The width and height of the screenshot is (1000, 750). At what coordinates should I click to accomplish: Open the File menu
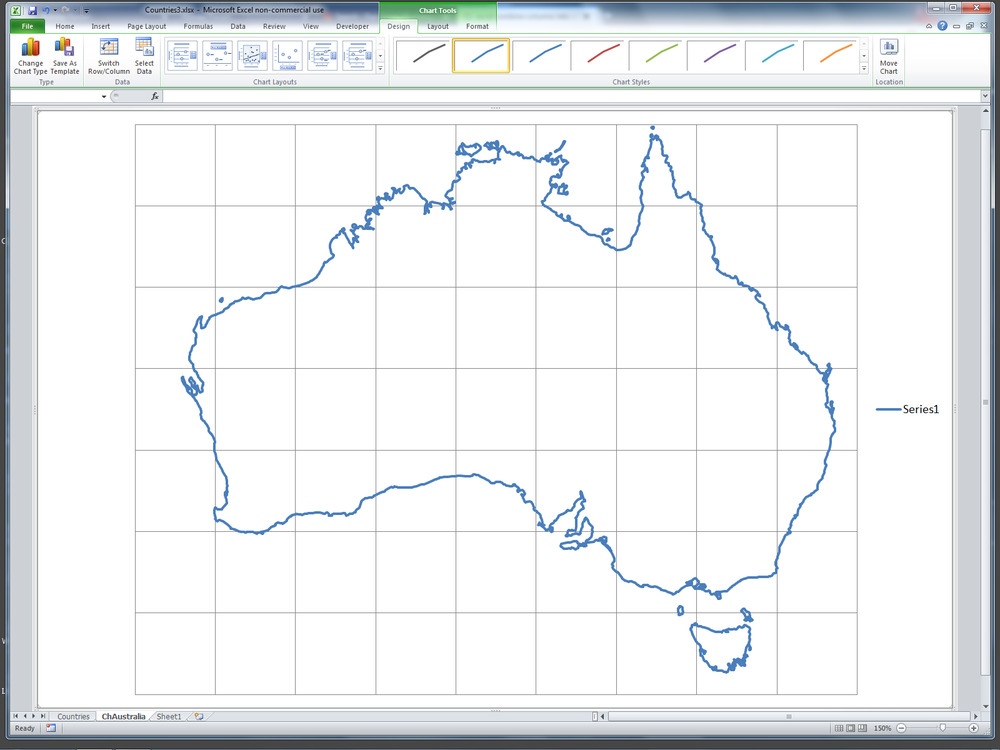coord(27,26)
